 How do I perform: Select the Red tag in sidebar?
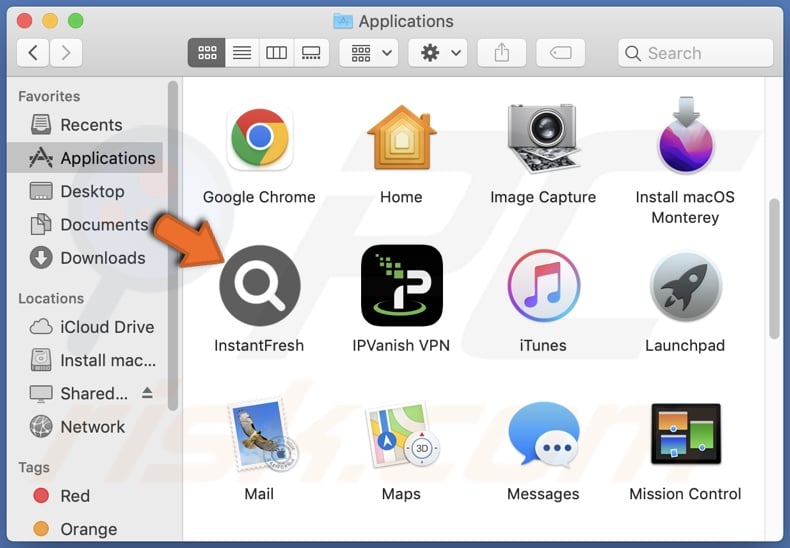point(85,496)
